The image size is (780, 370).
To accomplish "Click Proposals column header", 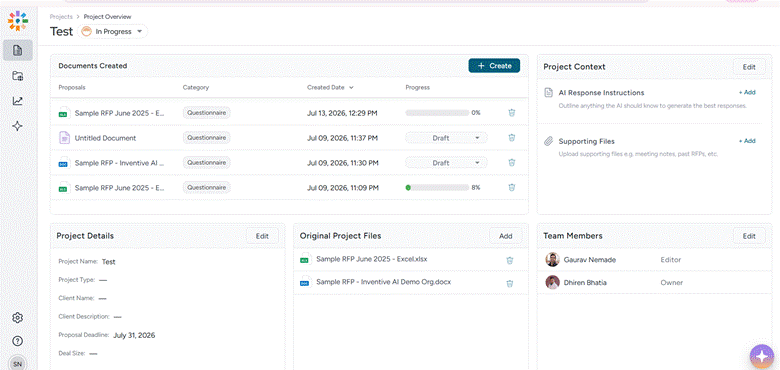I will click(72, 88).
